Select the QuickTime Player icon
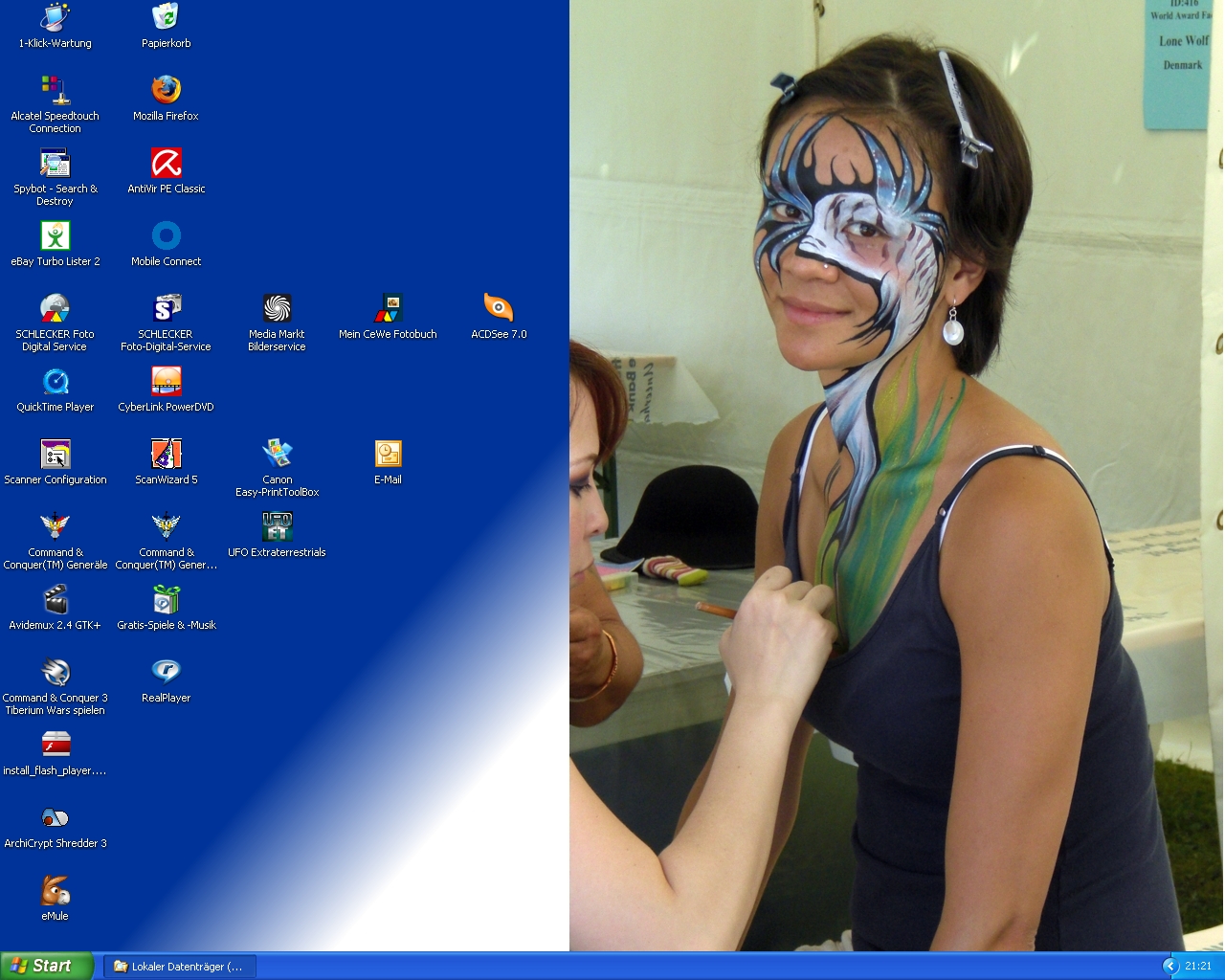This screenshot has height=980, width=1225. 55,382
